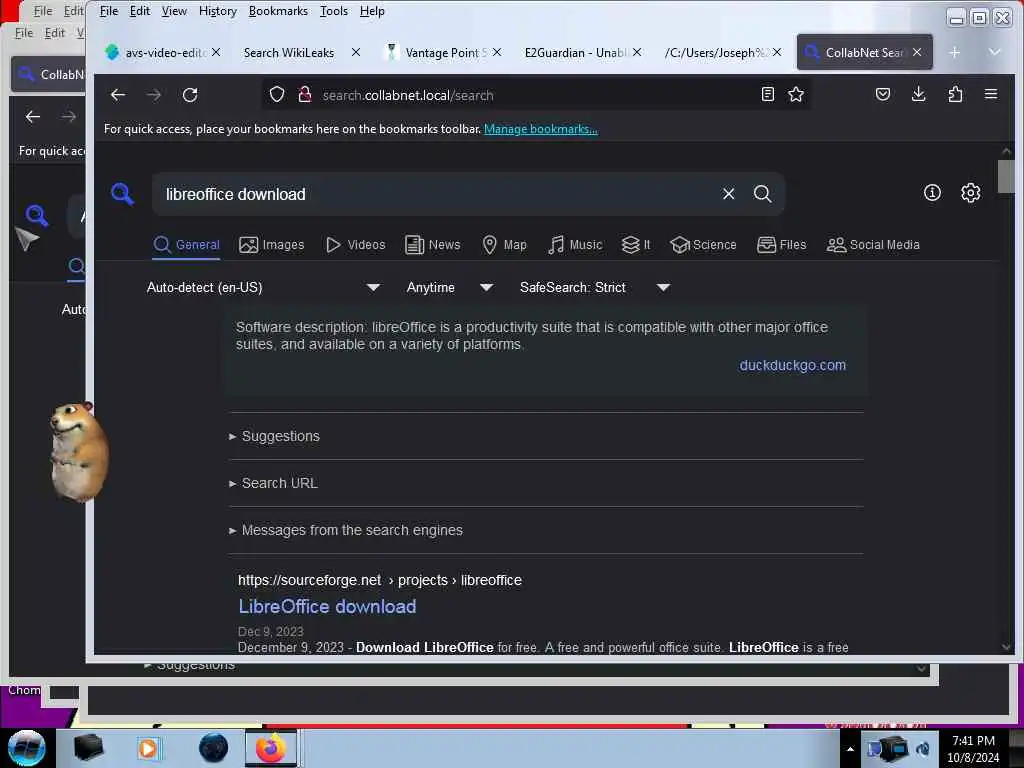
Task: Close the avs-video-editor tab
Action: point(216,52)
